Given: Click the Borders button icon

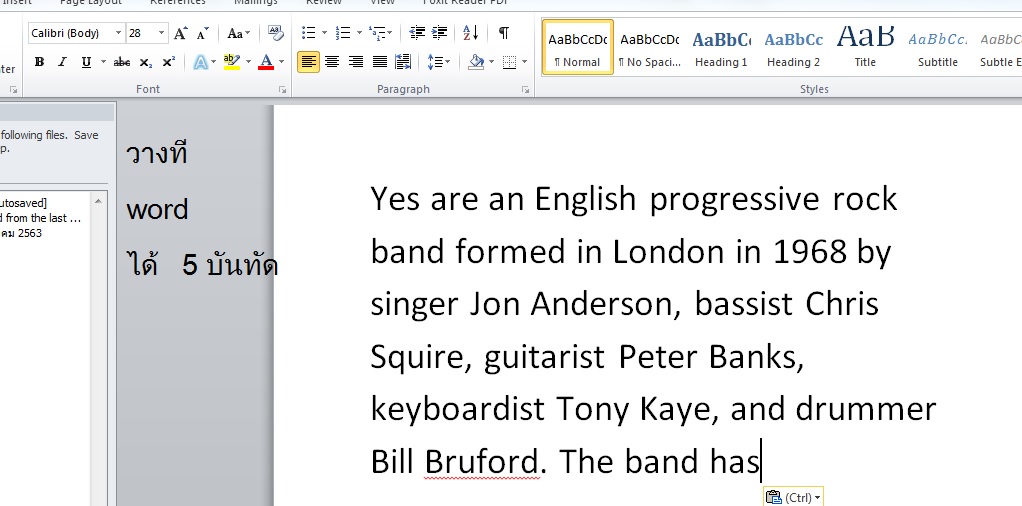Looking at the screenshot, I should (x=510, y=62).
